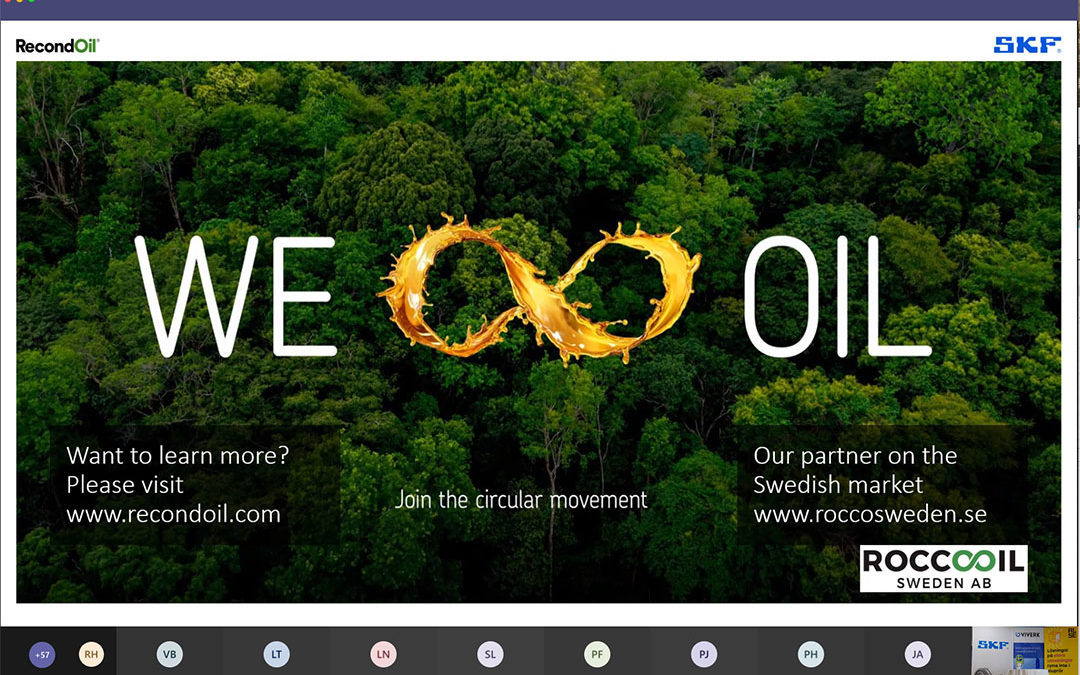
Task: Select participant avatar JA
Action: pyautogui.click(x=917, y=654)
